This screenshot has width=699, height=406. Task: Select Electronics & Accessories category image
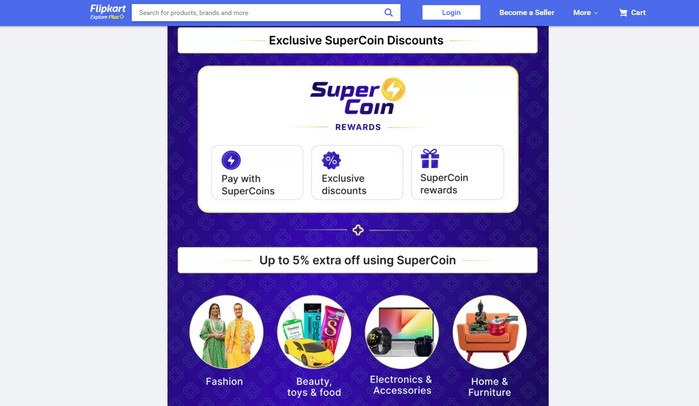click(x=401, y=333)
